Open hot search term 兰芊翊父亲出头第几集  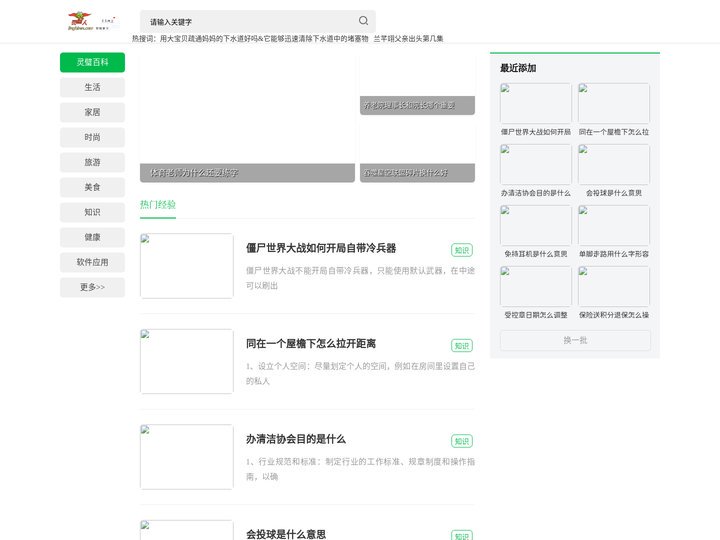click(x=408, y=39)
